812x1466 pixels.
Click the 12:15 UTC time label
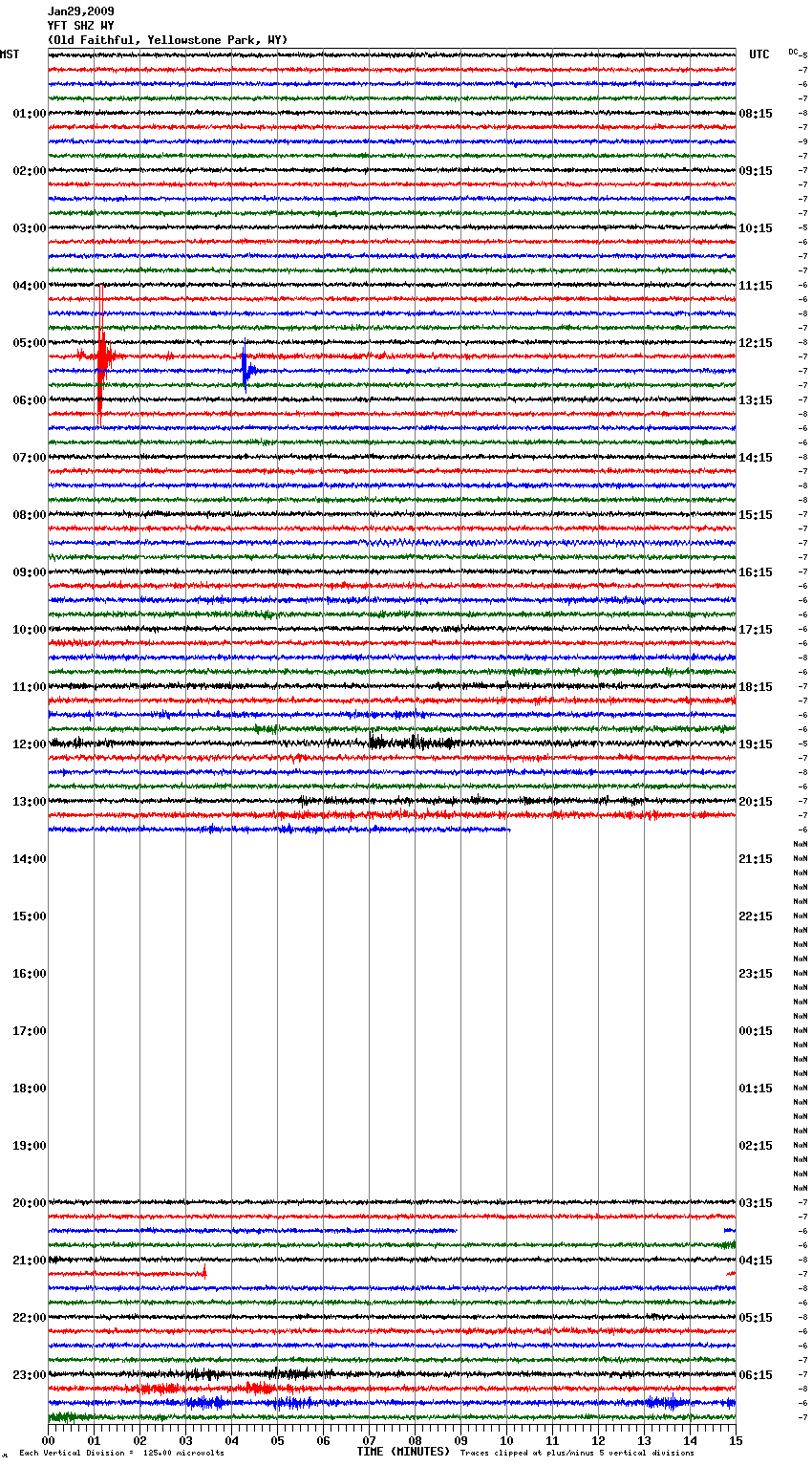click(756, 343)
